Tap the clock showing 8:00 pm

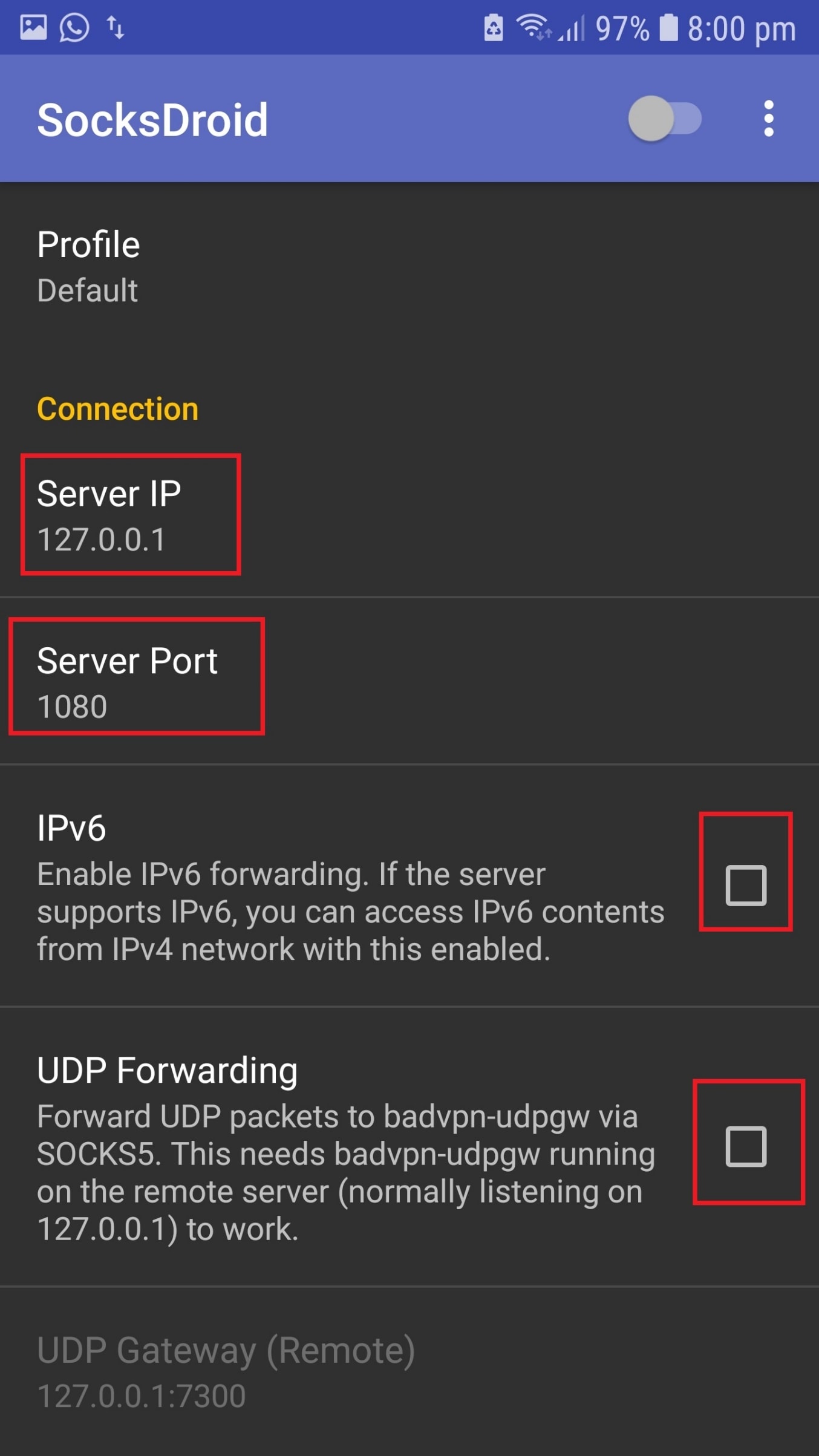[741, 27]
